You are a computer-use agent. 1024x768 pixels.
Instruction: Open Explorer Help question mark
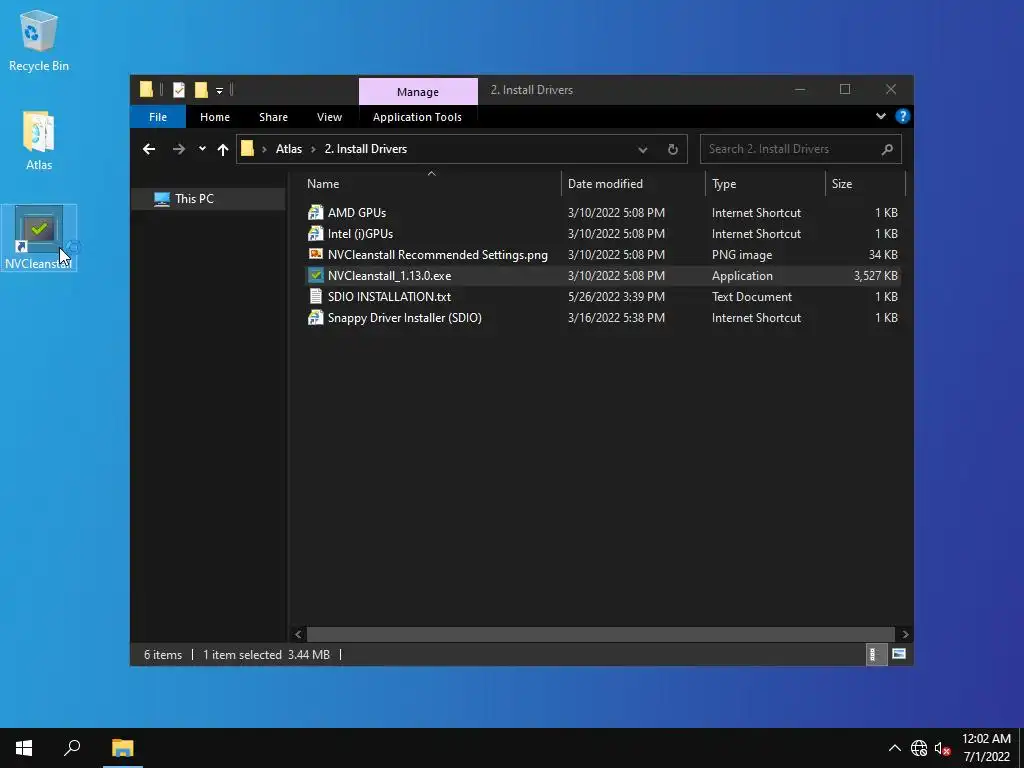(903, 116)
